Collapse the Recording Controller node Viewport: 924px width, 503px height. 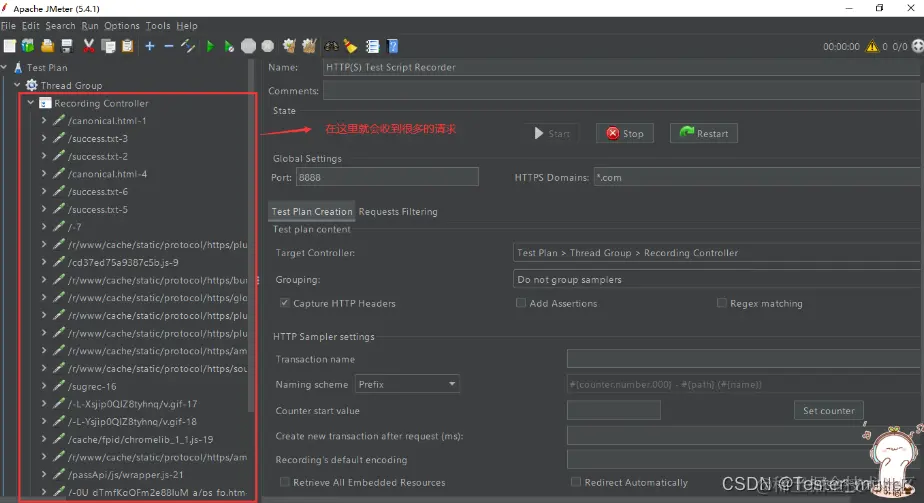pos(31,102)
